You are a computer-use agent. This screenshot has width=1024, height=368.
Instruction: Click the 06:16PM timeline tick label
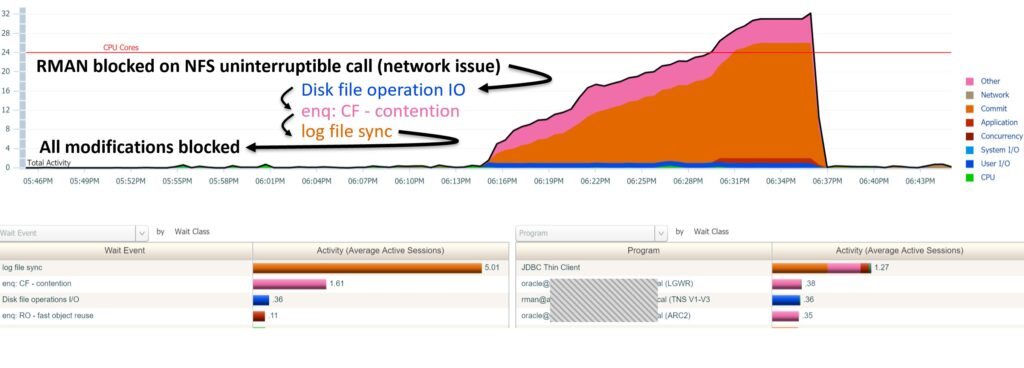pos(502,181)
